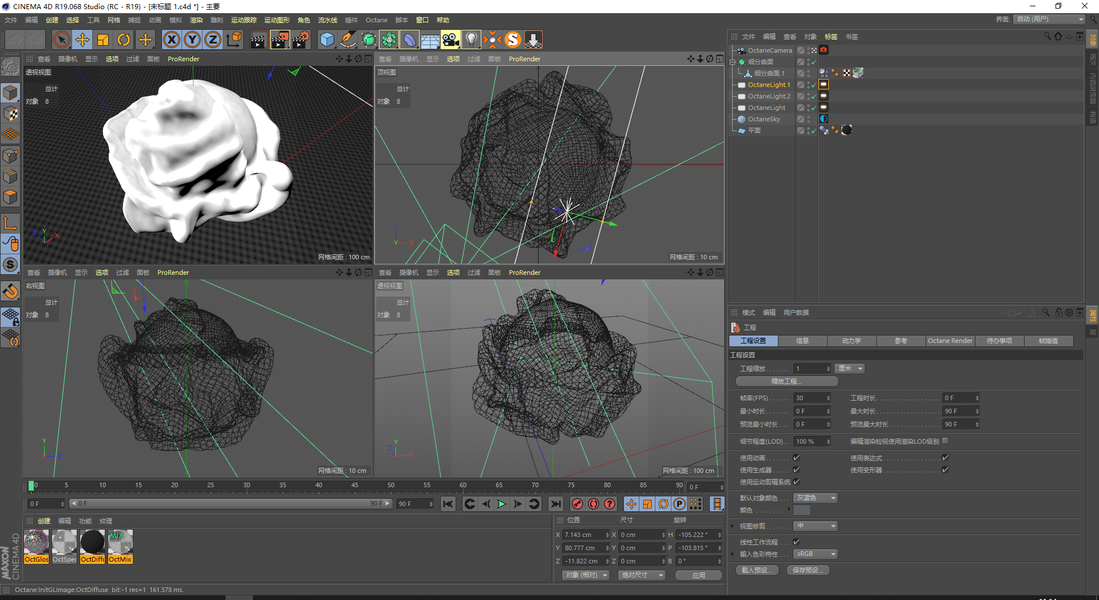Toggle 使用表达式 checkbox
This screenshot has width=1099, height=600.
point(945,458)
